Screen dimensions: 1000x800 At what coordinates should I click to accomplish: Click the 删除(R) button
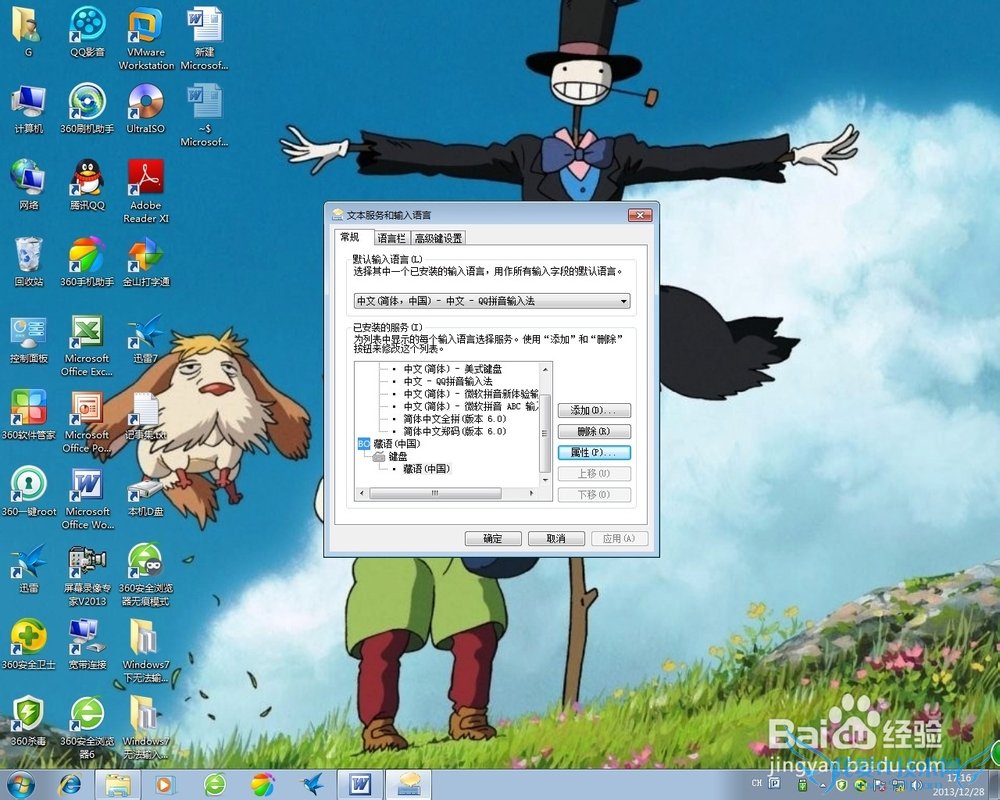(x=594, y=431)
